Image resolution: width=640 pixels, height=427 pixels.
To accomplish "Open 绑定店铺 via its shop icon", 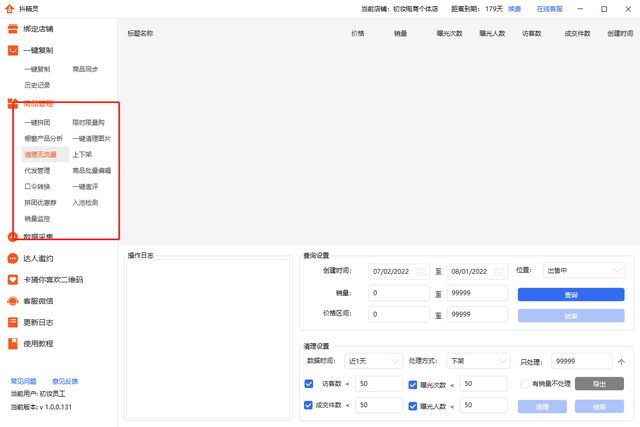I will [13, 29].
